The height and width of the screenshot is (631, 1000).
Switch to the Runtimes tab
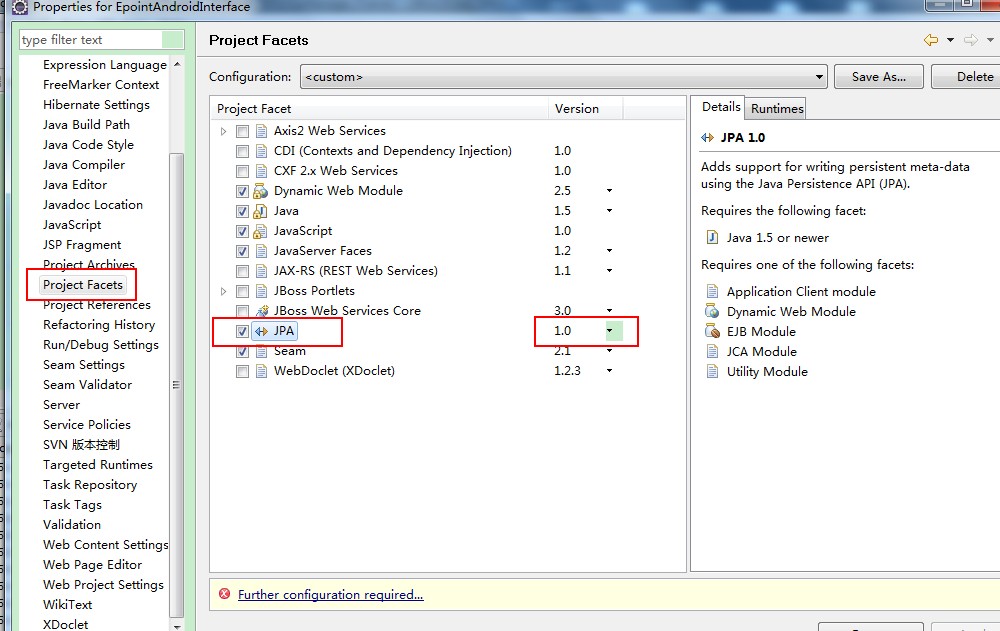coord(777,108)
